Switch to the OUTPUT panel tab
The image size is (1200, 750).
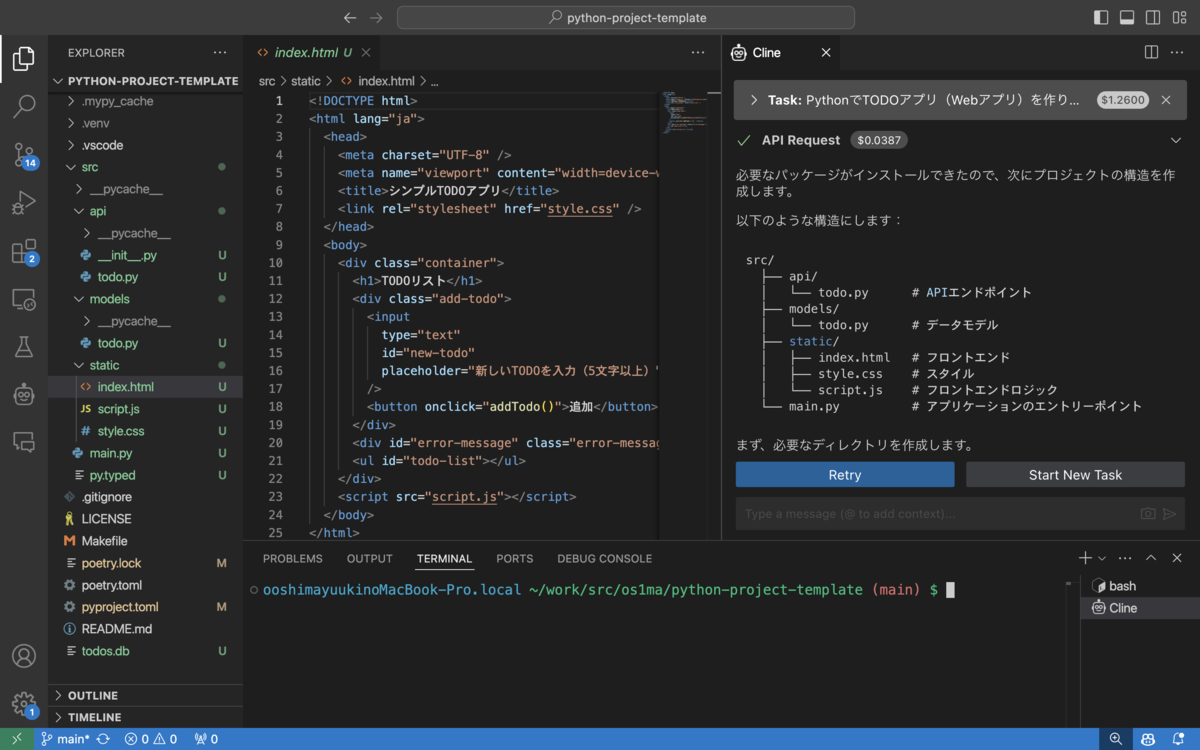[x=369, y=559]
